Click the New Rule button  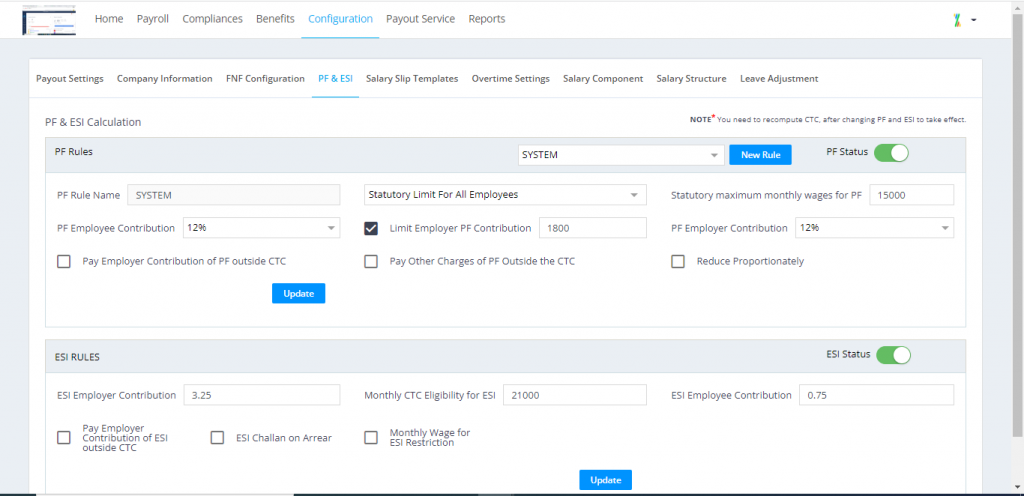pyautogui.click(x=760, y=155)
